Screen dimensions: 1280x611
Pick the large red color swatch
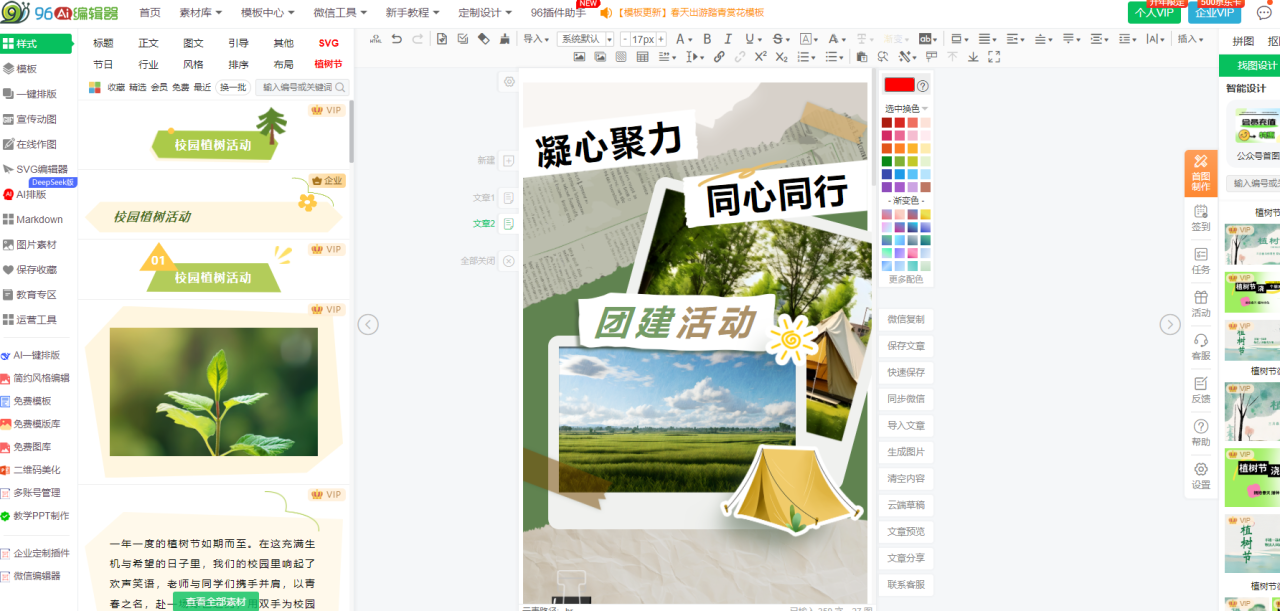click(x=899, y=85)
